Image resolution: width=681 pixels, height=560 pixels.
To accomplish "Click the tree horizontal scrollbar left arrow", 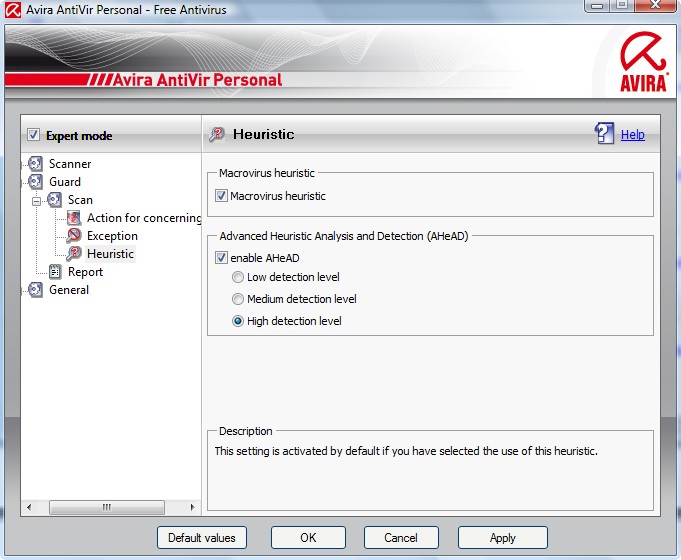I will pos(29,507).
